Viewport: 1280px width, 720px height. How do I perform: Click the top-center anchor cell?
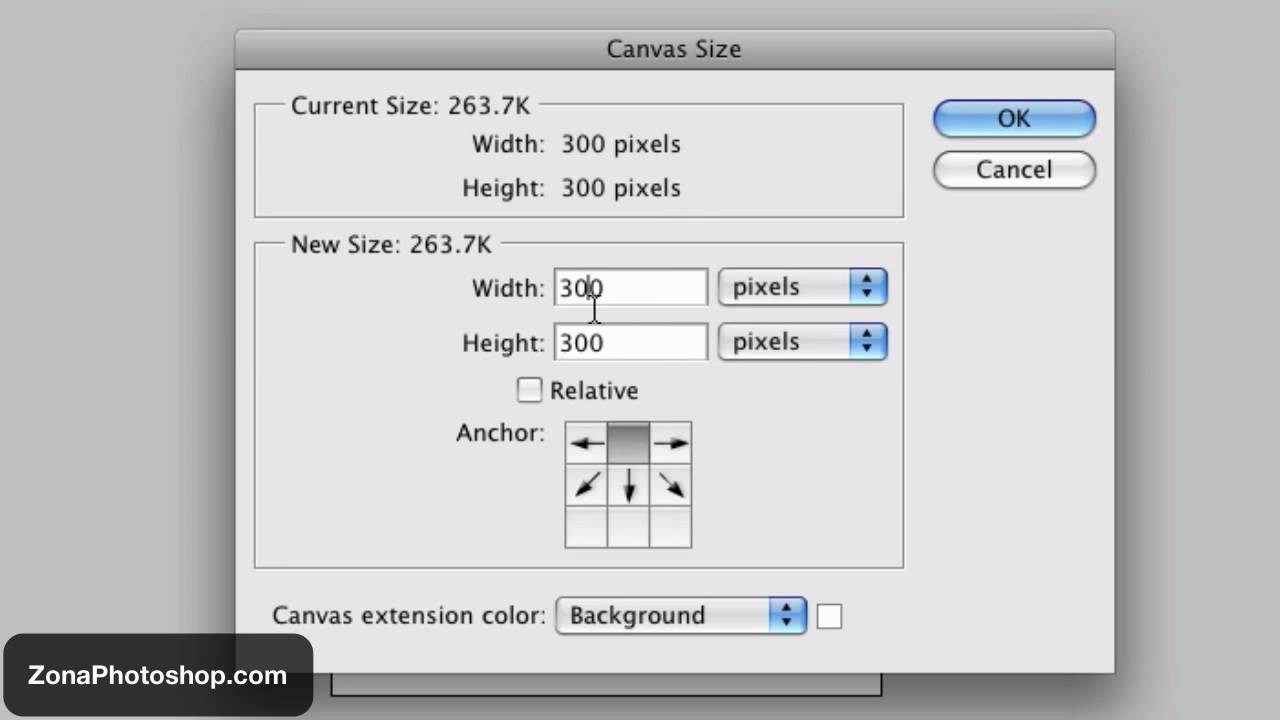point(628,443)
